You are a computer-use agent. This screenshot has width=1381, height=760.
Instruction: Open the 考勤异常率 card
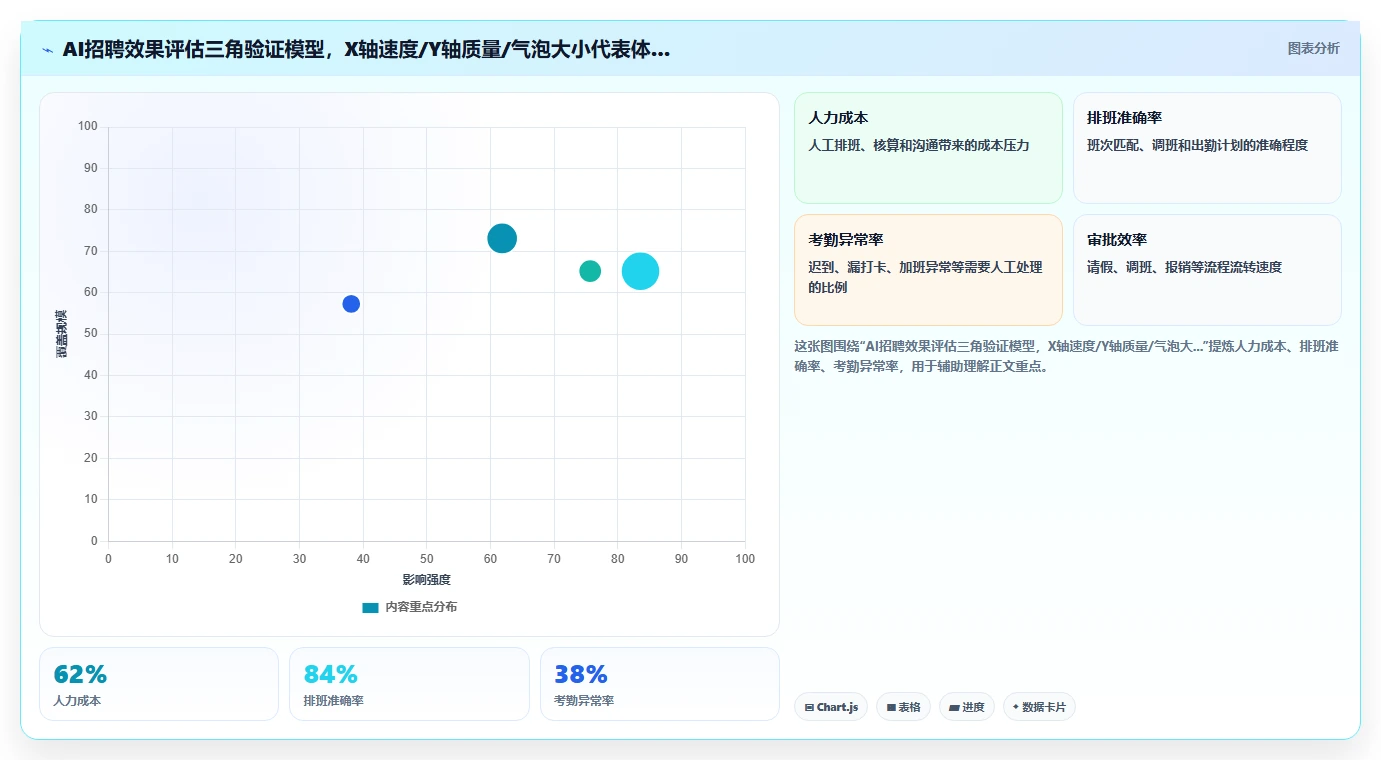[x=928, y=270]
